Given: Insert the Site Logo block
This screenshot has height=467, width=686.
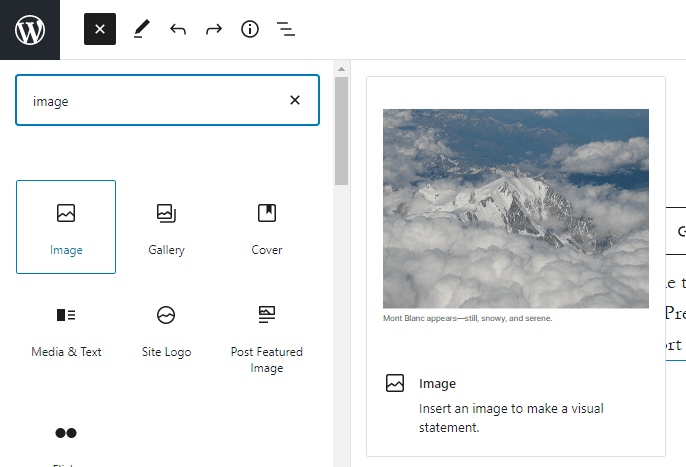Looking at the screenshot, I should tap(166, 330).
